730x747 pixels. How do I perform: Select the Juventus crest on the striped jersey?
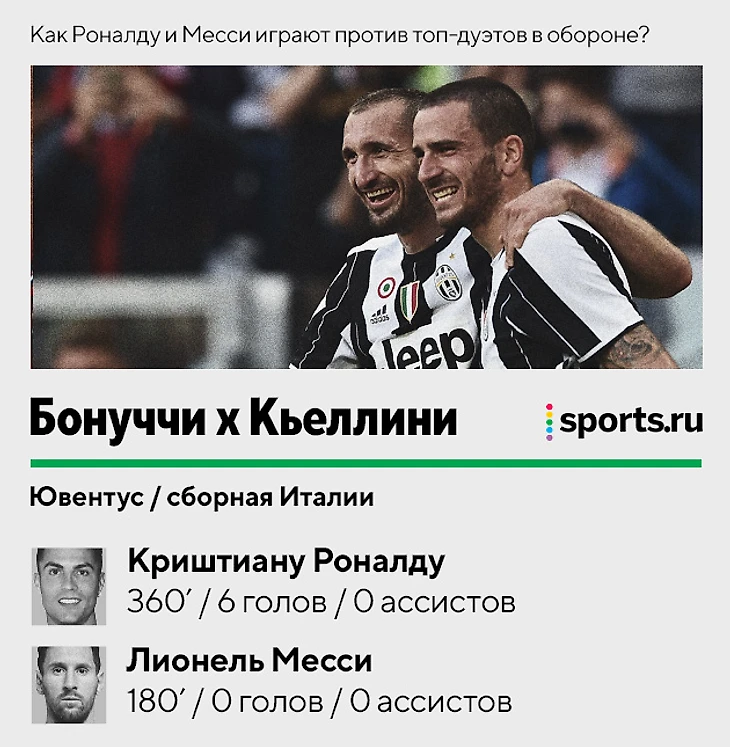point(447,283)
